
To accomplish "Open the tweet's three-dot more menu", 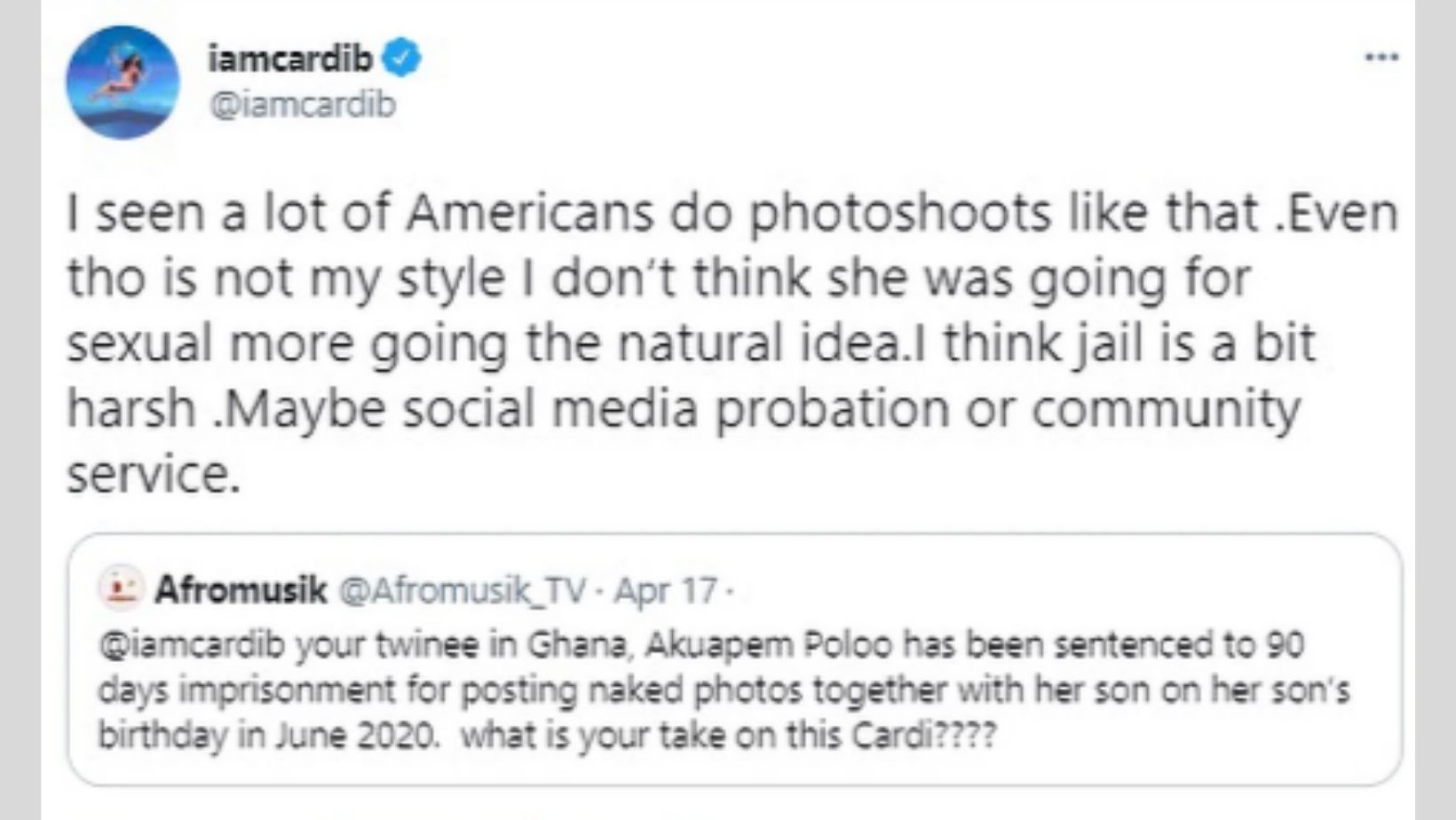I will pyautogui.click(x=1381, y=58).
